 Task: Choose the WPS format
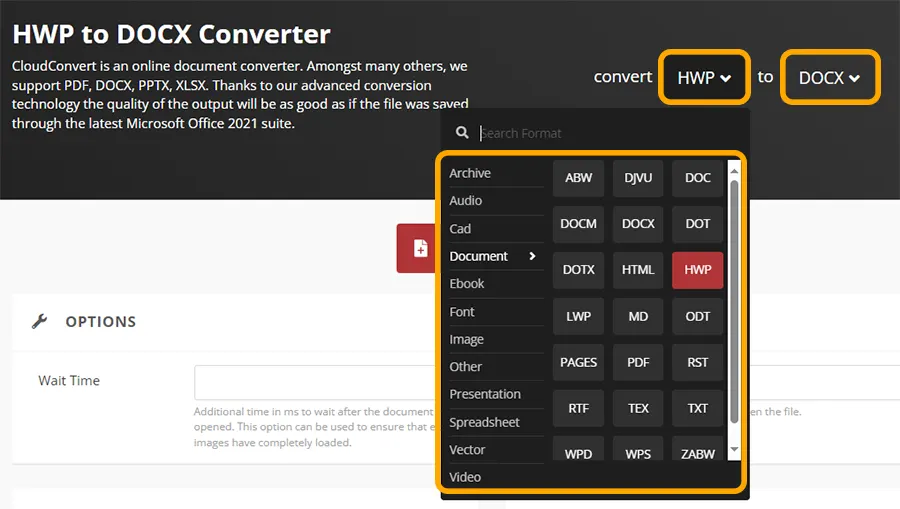[x=638, y=449]
